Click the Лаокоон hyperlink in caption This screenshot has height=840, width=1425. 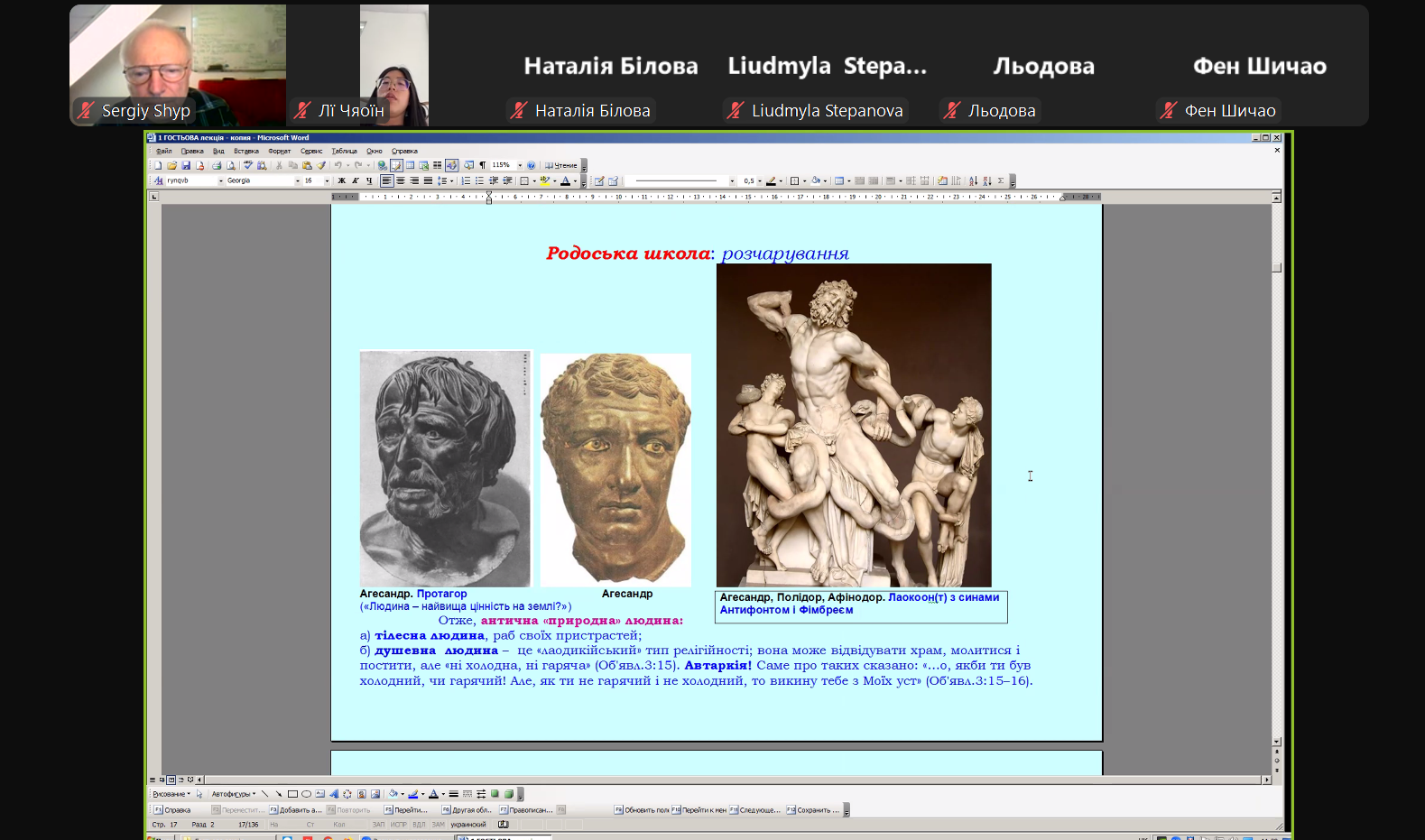click(917, 597)
